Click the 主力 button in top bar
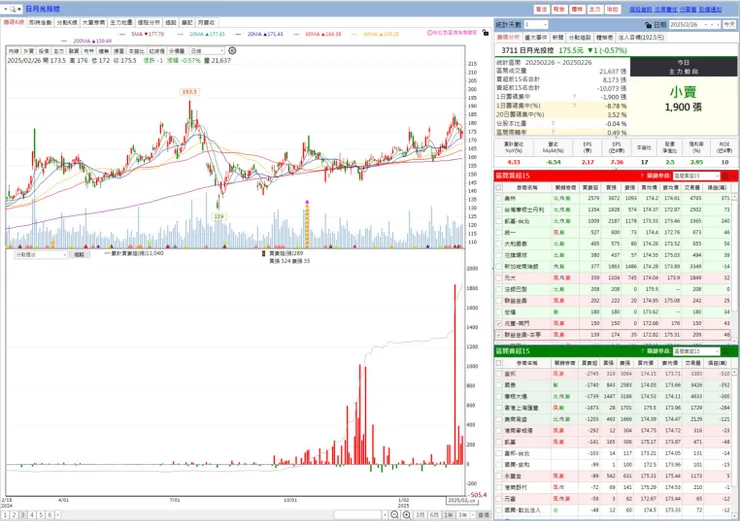Image resolution: width=740 pixels, height=521 pixels. pyautogui.click(x=595, y=9)
